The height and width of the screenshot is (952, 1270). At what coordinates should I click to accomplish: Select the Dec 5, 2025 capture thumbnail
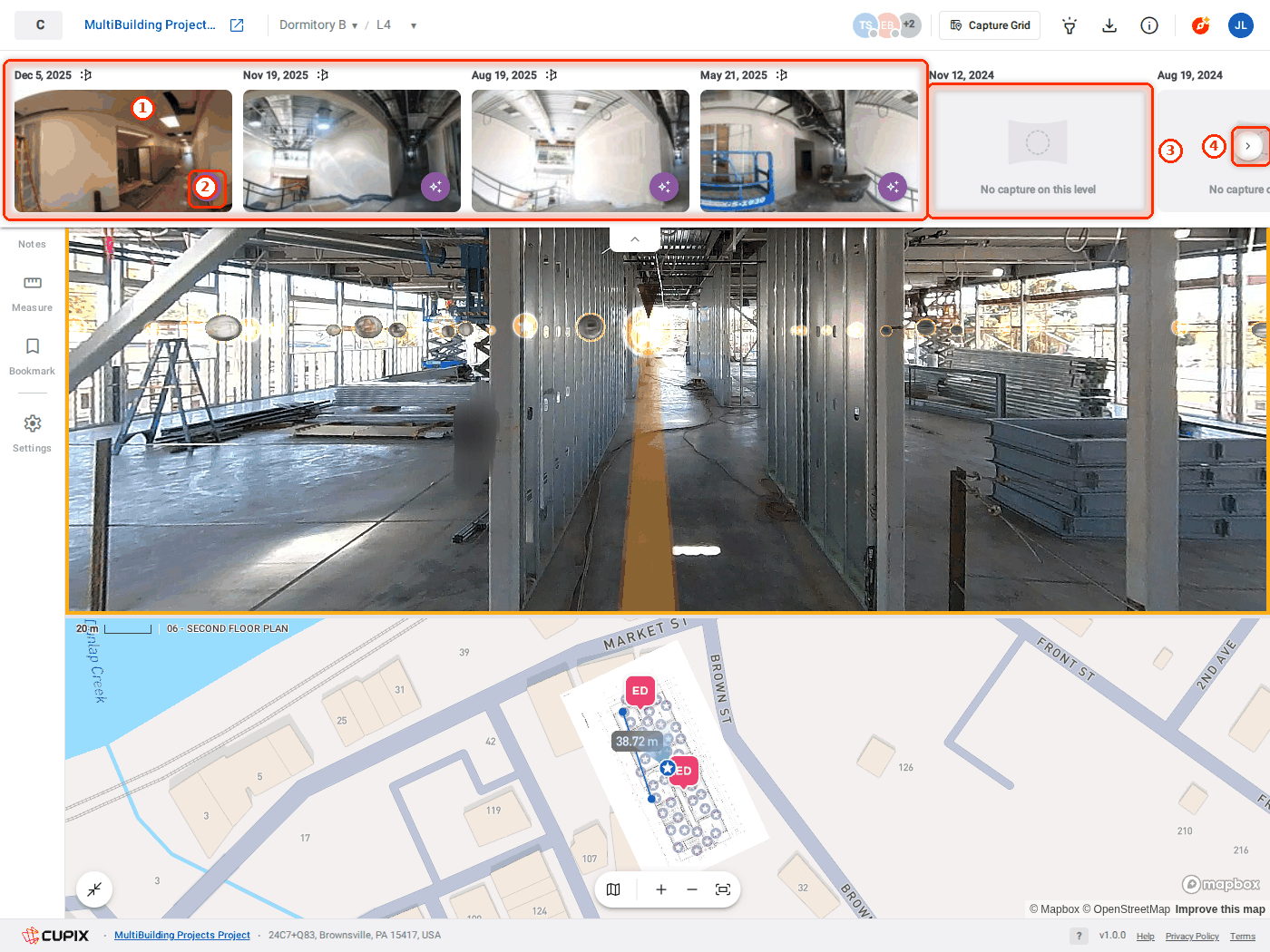tap(123, 151)
